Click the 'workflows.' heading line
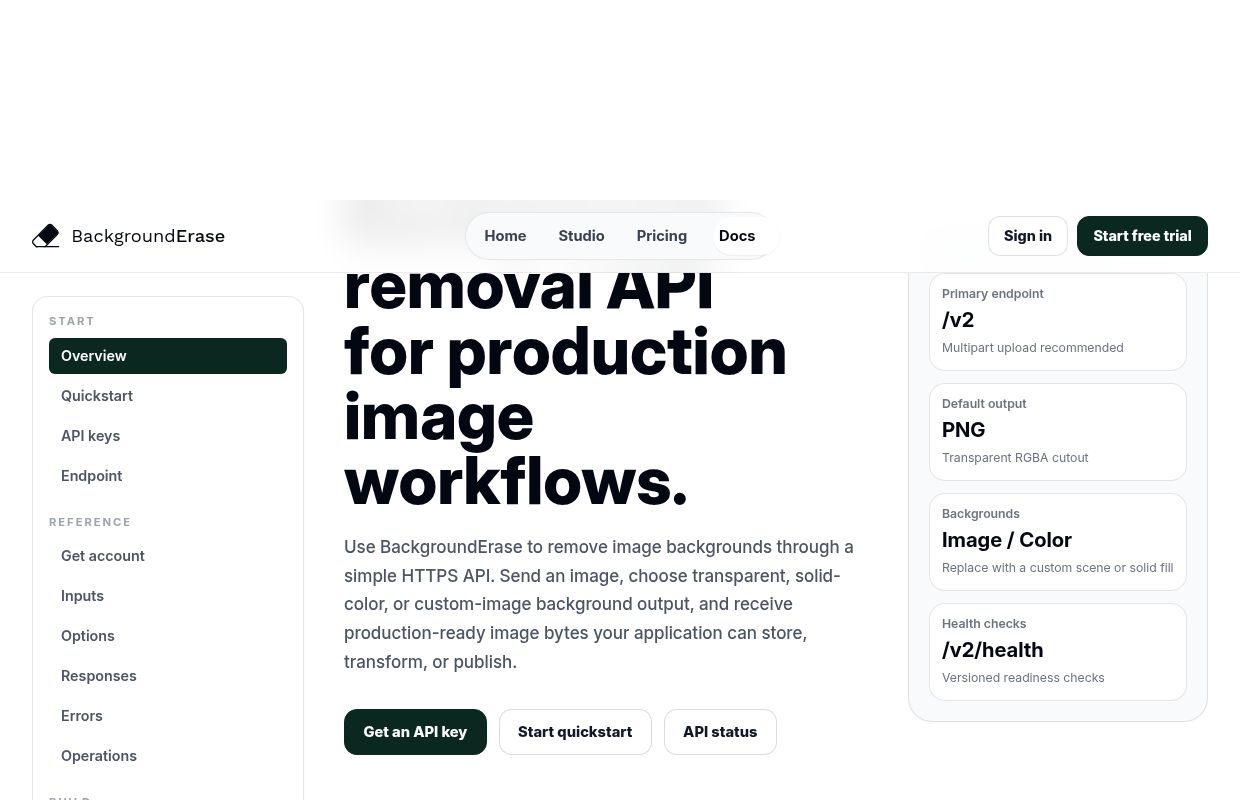 point(516,481)
